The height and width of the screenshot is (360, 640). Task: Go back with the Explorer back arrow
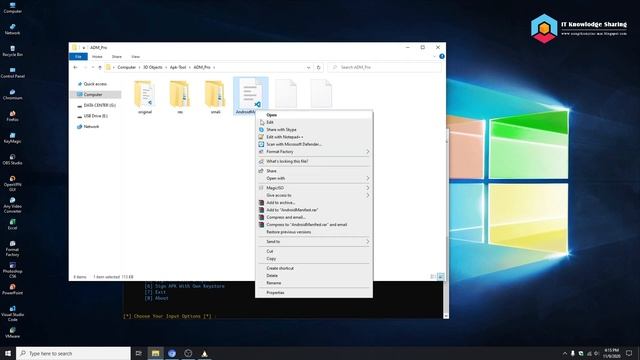(x=76, y=67)
